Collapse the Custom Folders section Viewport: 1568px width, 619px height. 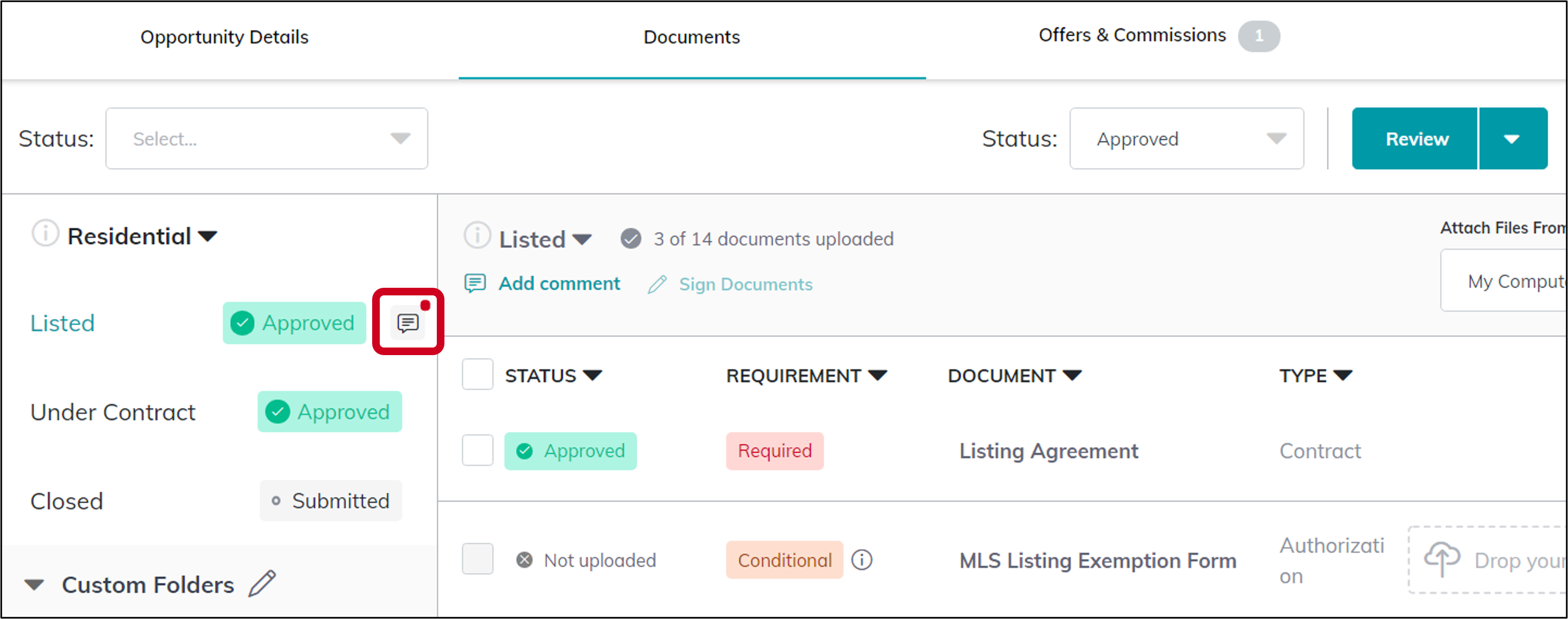coord(34,585)
